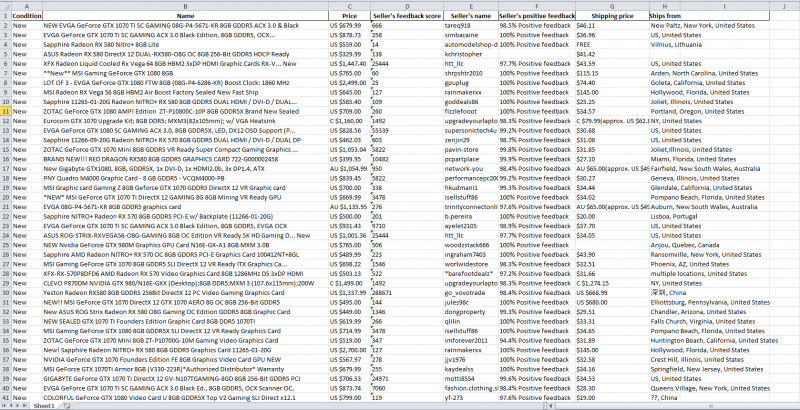Select seller name cell 'go_vovotrade'

(471, 293)
